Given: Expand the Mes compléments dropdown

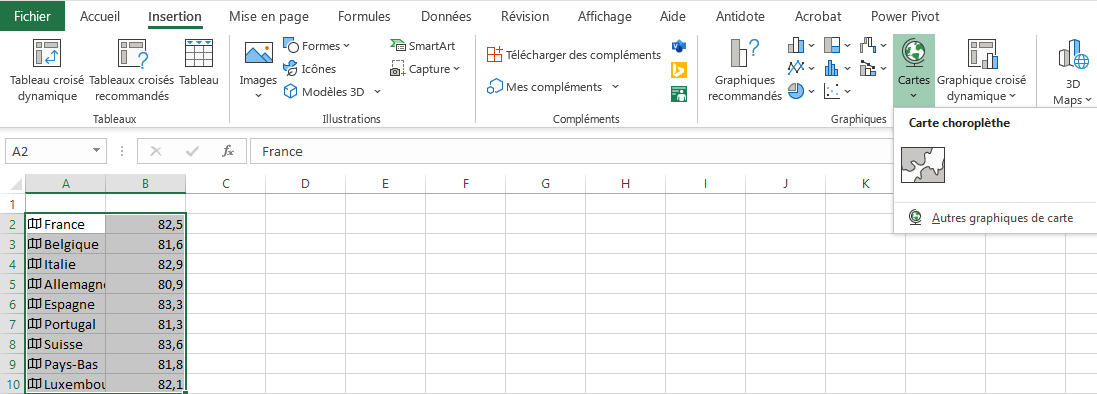Looking at the screenshot, I should point(615,87).
